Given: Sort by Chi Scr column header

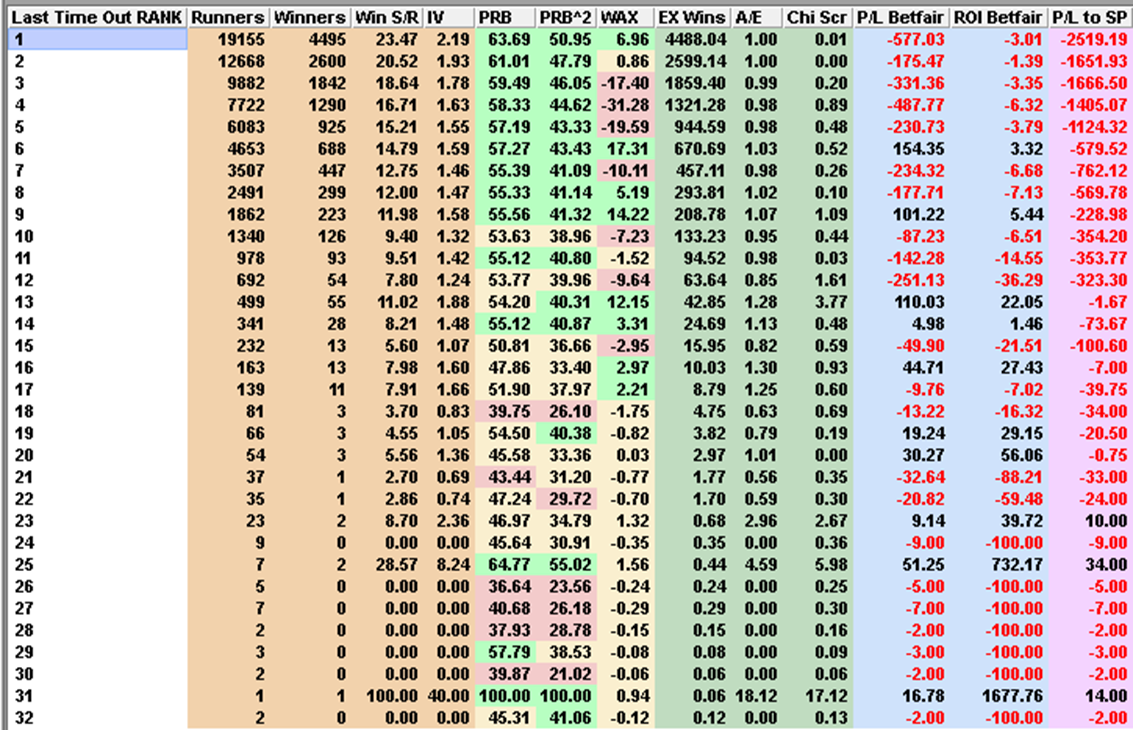Looking at the screenshot, I should [816, 18].
